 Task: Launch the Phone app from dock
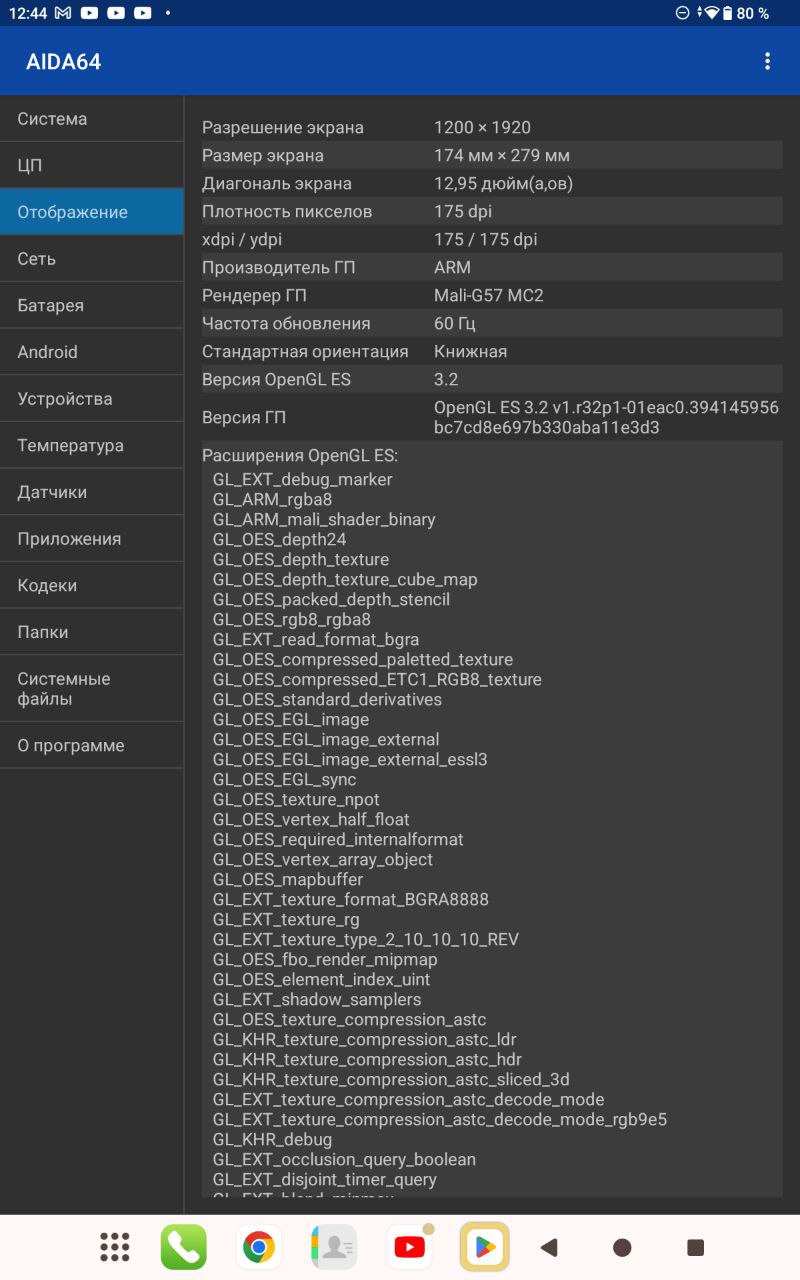point(184,1247)
